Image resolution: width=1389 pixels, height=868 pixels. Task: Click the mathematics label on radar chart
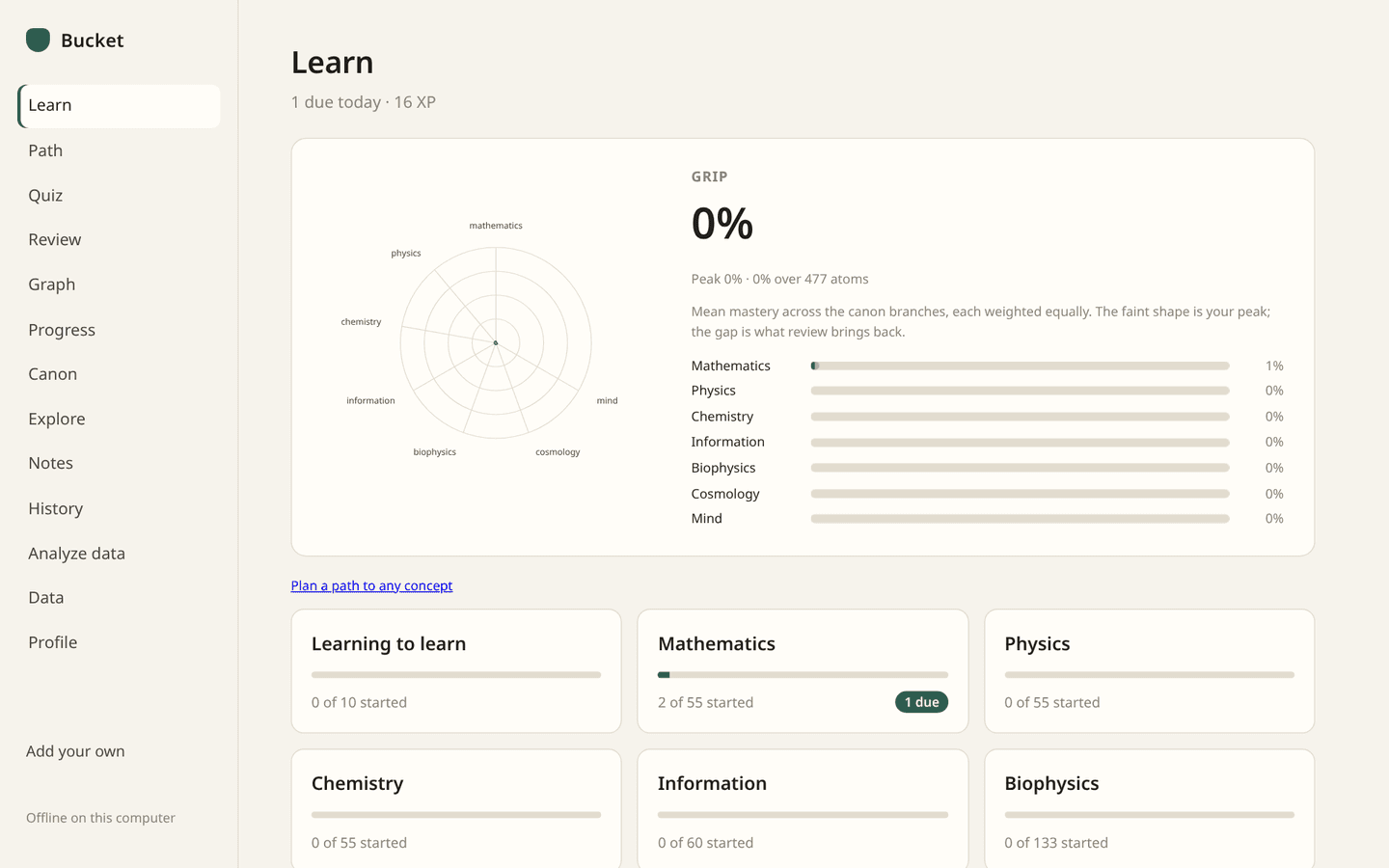tap(496, 226)
